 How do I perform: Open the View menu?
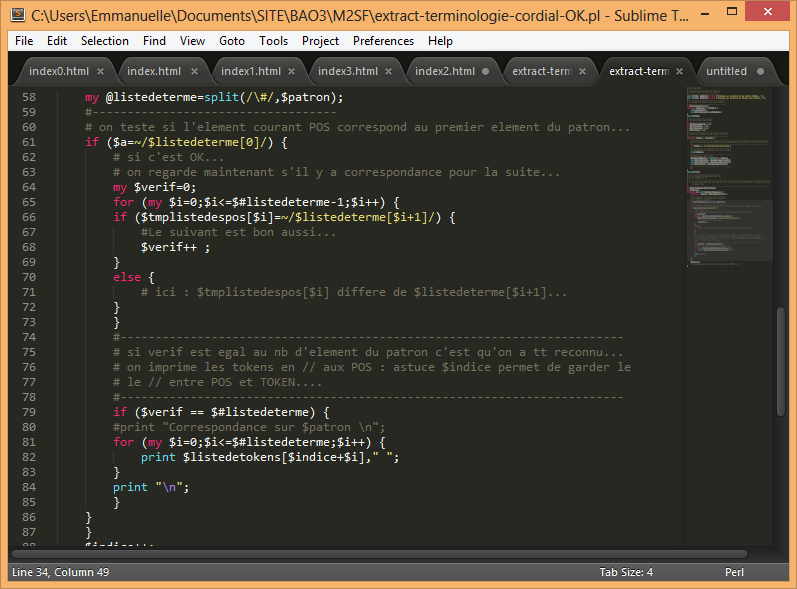(x=192, y=41)
